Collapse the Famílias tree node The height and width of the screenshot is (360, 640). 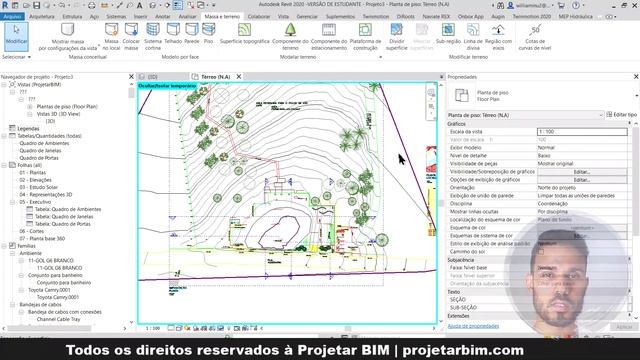(4, 246)
